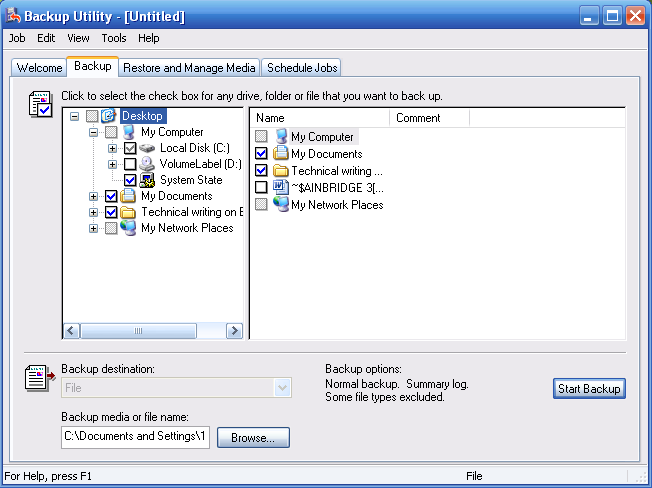Uncheck the My Documents checkbox in the tree
The image size is (652, 488).
(111, 196)
